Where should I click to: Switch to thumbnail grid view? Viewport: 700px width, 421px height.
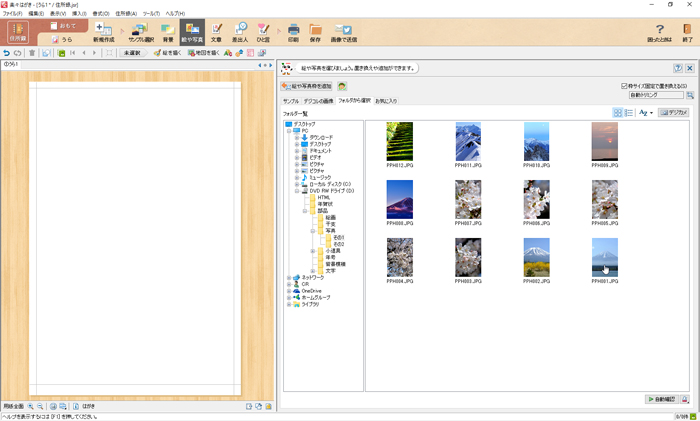tap(617, 113)
